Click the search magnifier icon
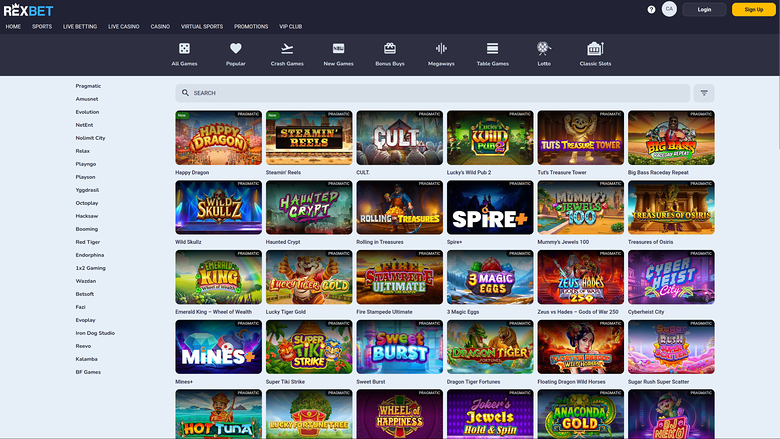The width and height of the screenshot is (780, 439). [x=185, y=93]
